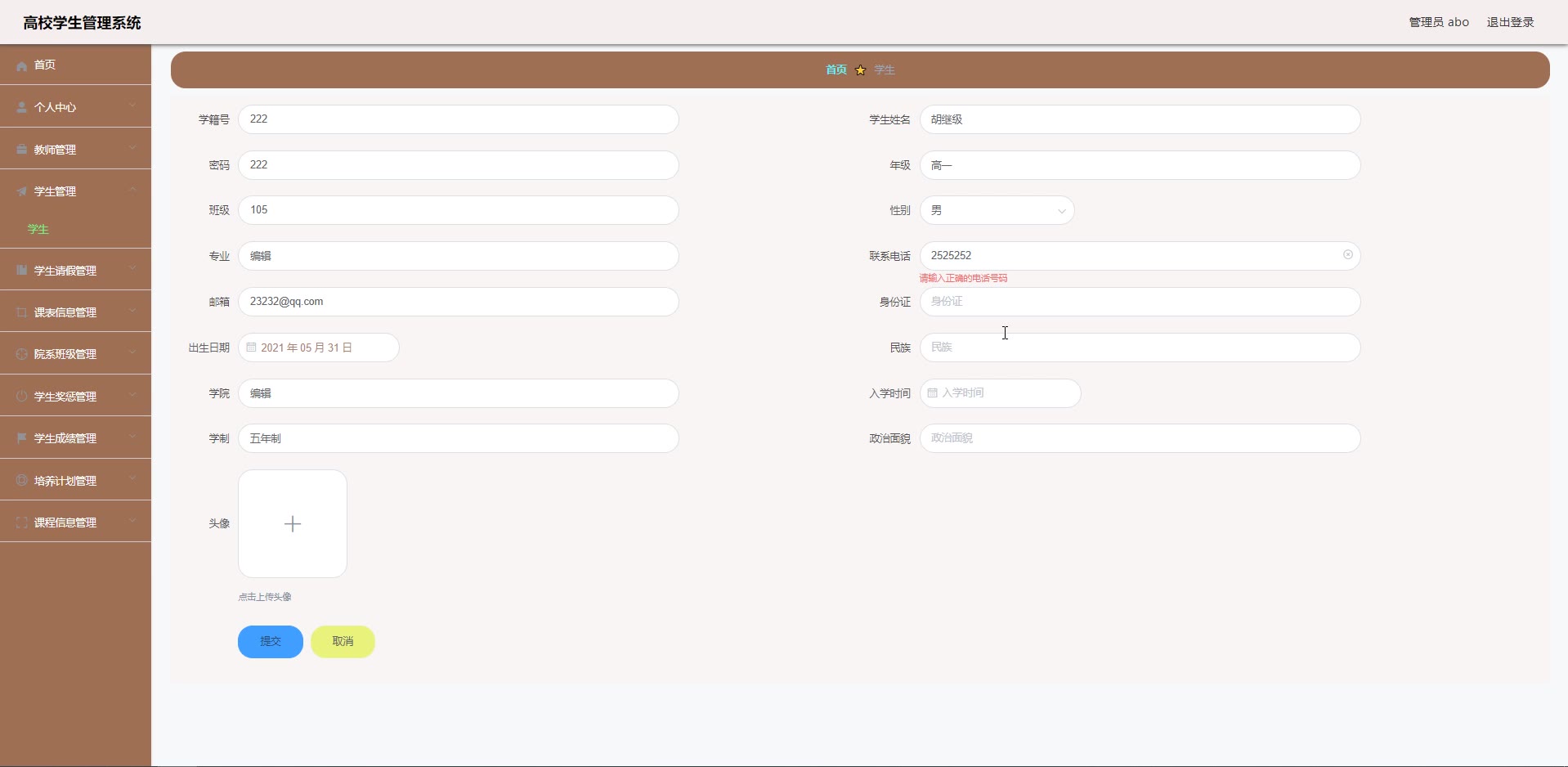1568x767 pixels.
Task: Click the 入学时间 date picker field
Action: 1001,393
